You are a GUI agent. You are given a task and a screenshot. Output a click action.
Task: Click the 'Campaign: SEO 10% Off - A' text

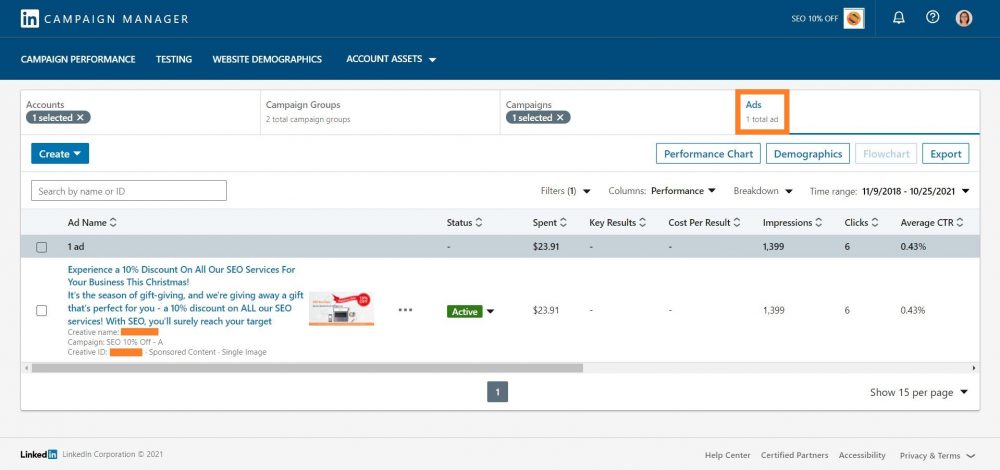point(115,342)
